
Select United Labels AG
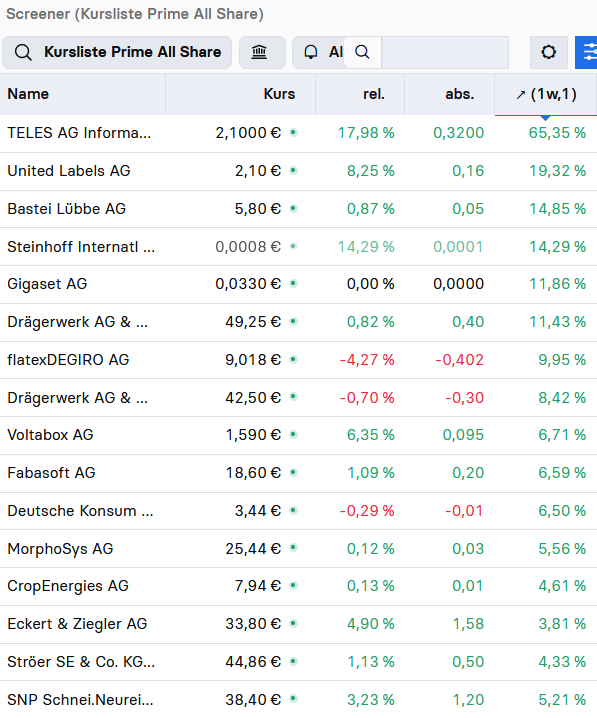(x=69, y=171)
